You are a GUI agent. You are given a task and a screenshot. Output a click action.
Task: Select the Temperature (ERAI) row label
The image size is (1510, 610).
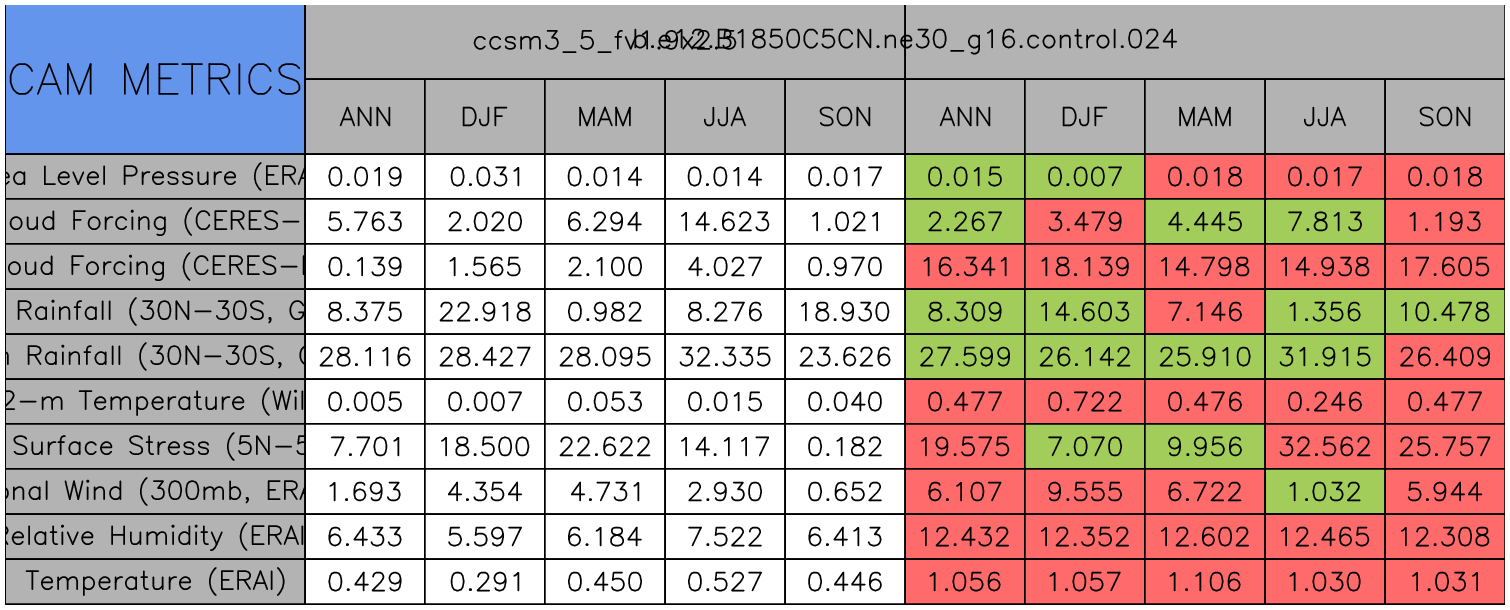coord(155,581)
